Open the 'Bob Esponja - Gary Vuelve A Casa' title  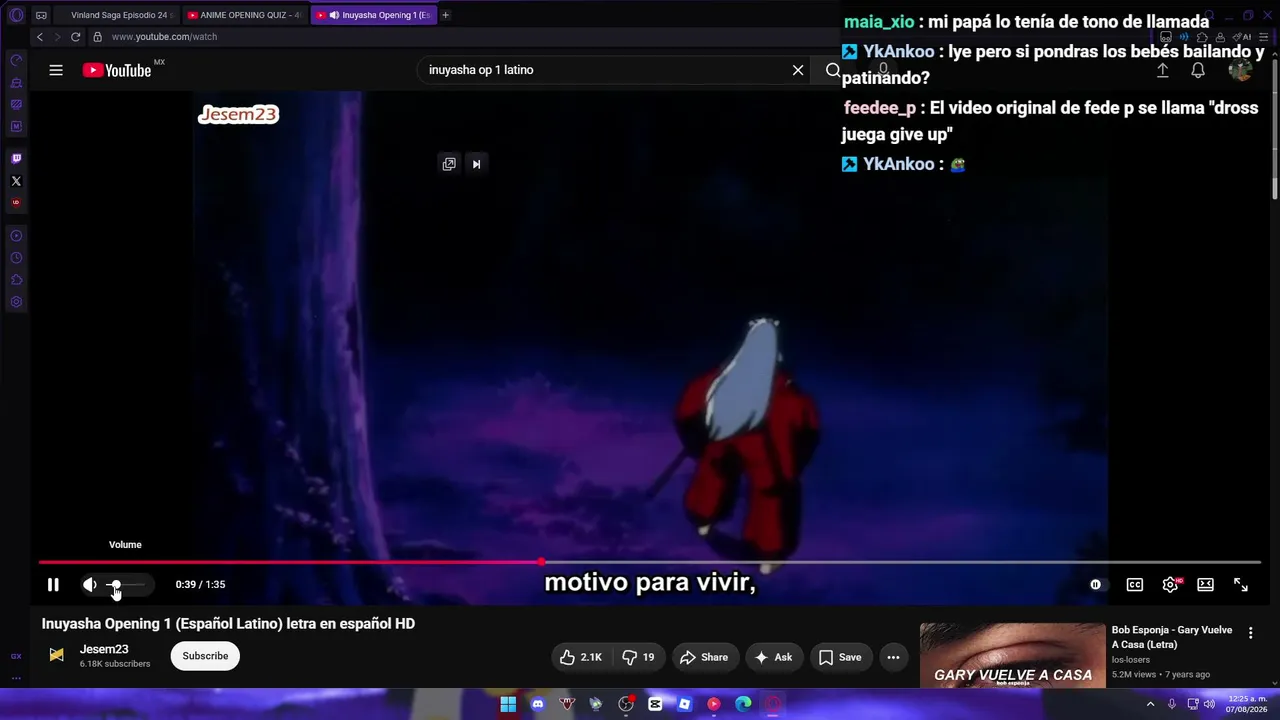[x=1172, y=637]
